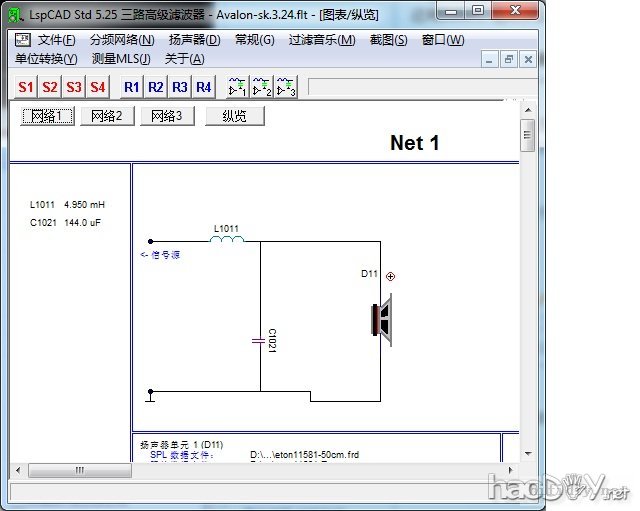The height and width of the screenshot is (511, 640).
Task: Open the 测量MLS(J) menu
Action: coord(121,58)
